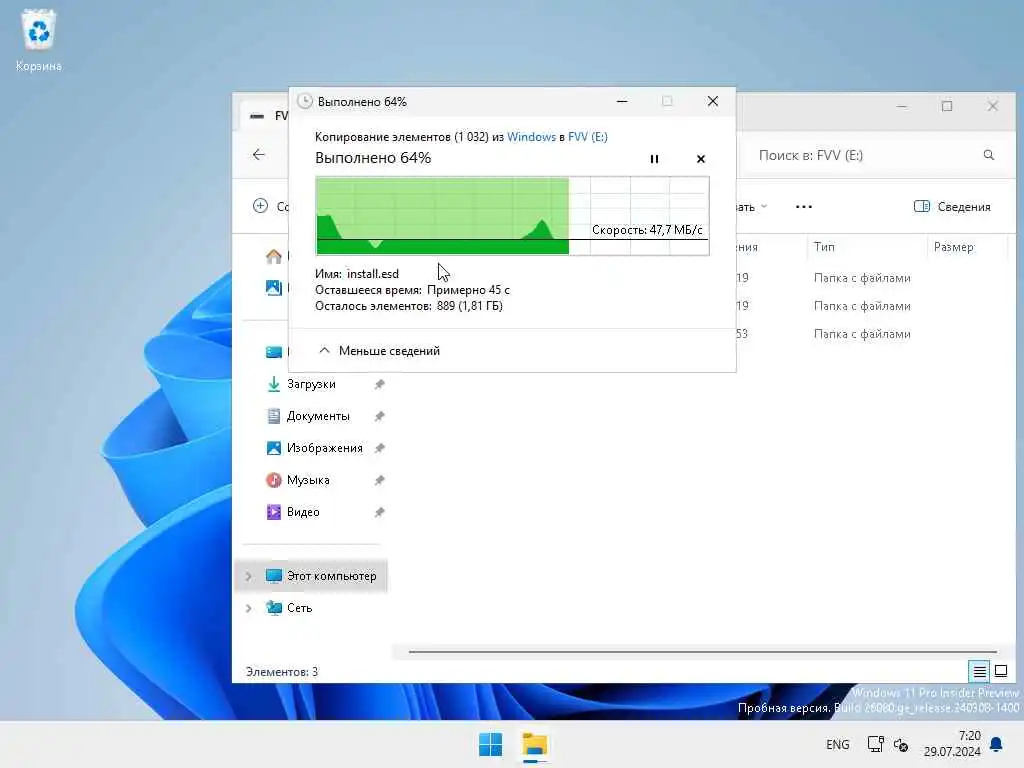This screenshot has width=1024, height=768.
Task: Open the Home icon in navigation pane
Action: click(274, 256)
